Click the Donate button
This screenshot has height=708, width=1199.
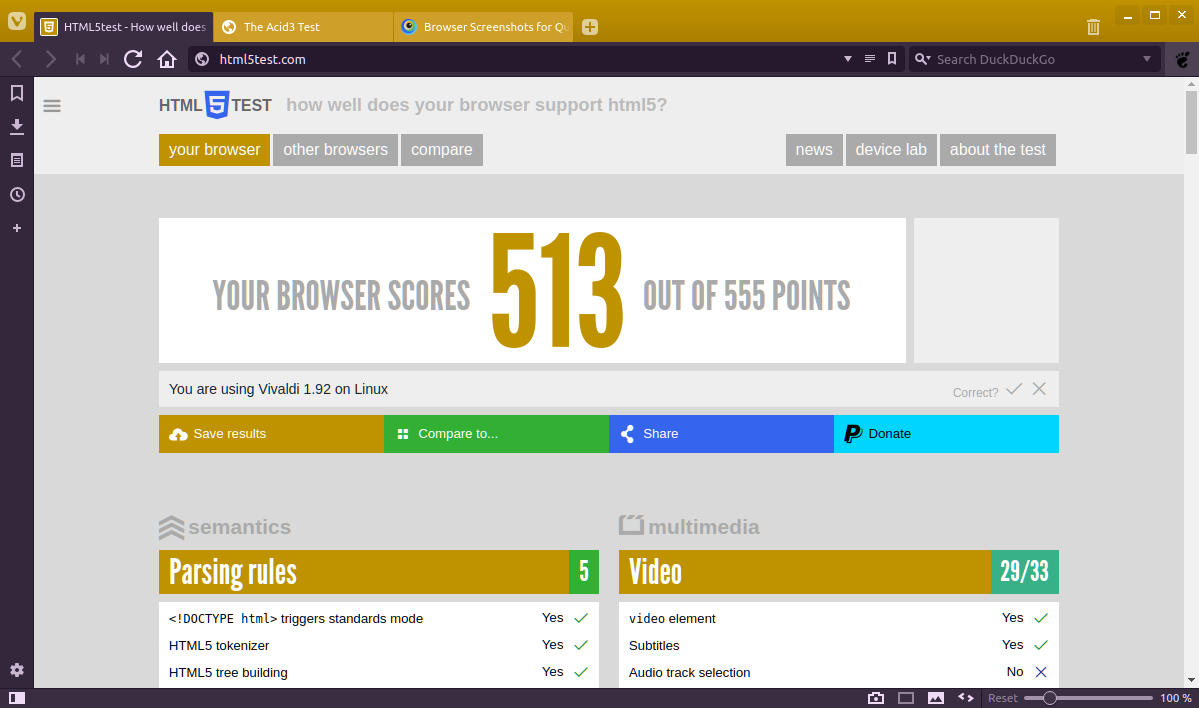point(946,434)
